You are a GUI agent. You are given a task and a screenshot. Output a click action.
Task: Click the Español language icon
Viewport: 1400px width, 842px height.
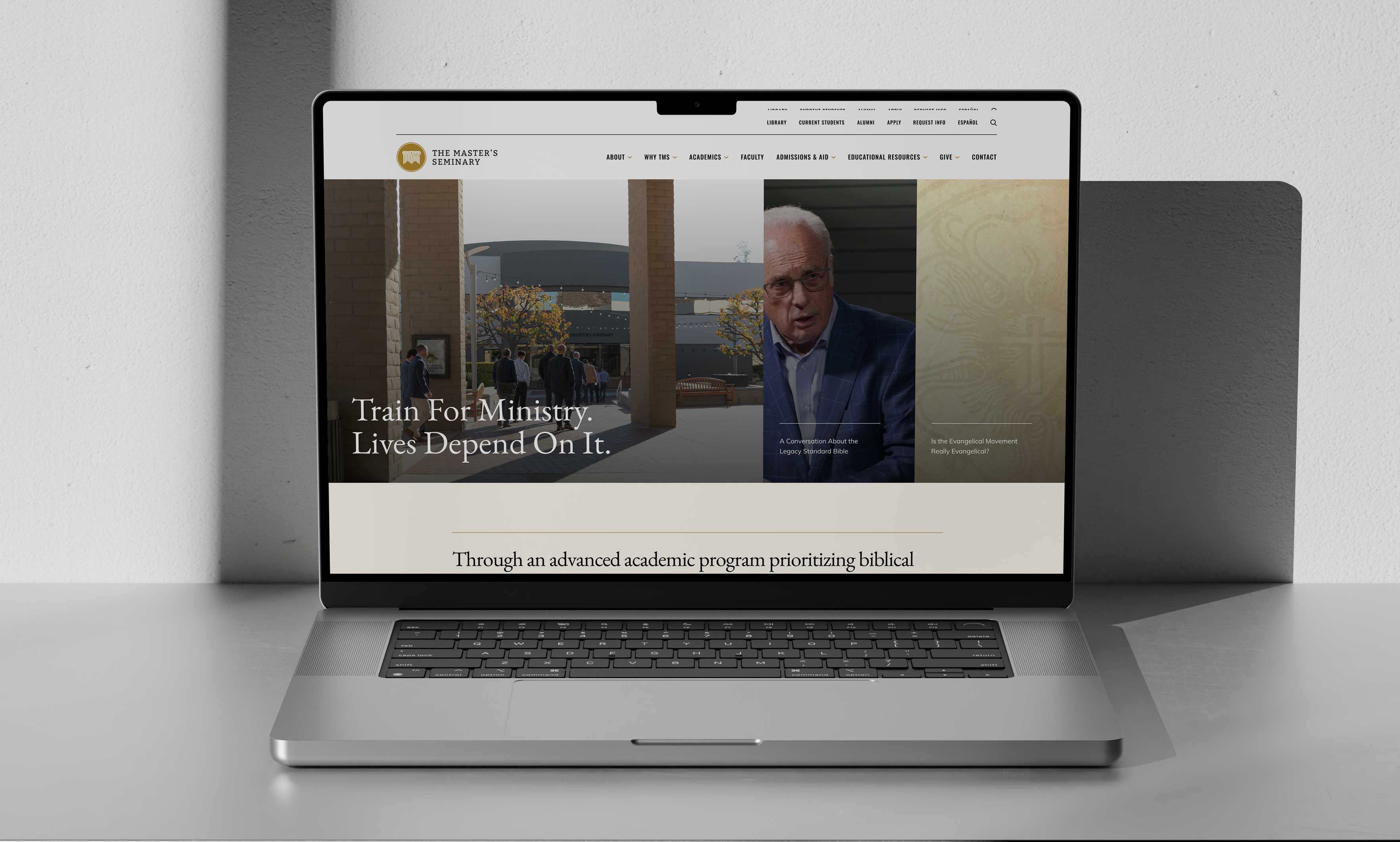(x=966, y=122)
